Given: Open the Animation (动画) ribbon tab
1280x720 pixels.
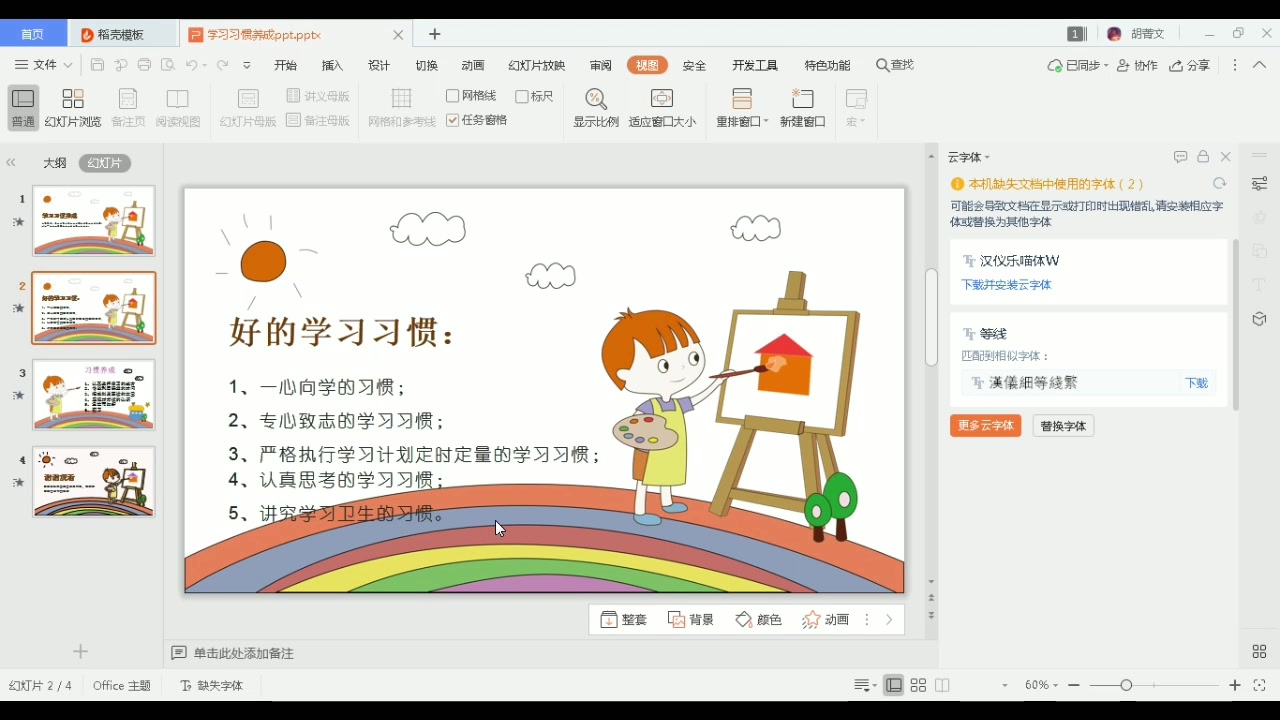Looking at the screenshot, I should (473, 65).
